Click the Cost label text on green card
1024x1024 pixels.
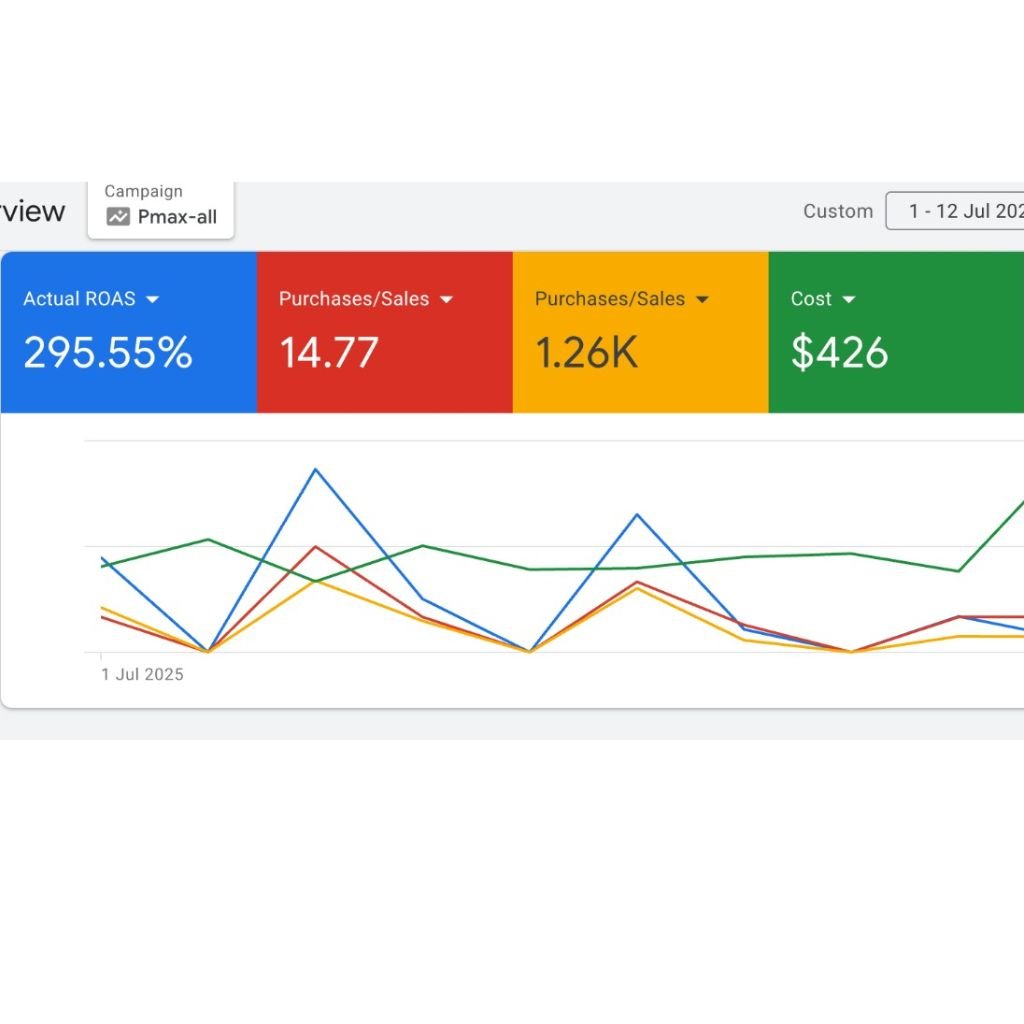click(x=811, y=299)
